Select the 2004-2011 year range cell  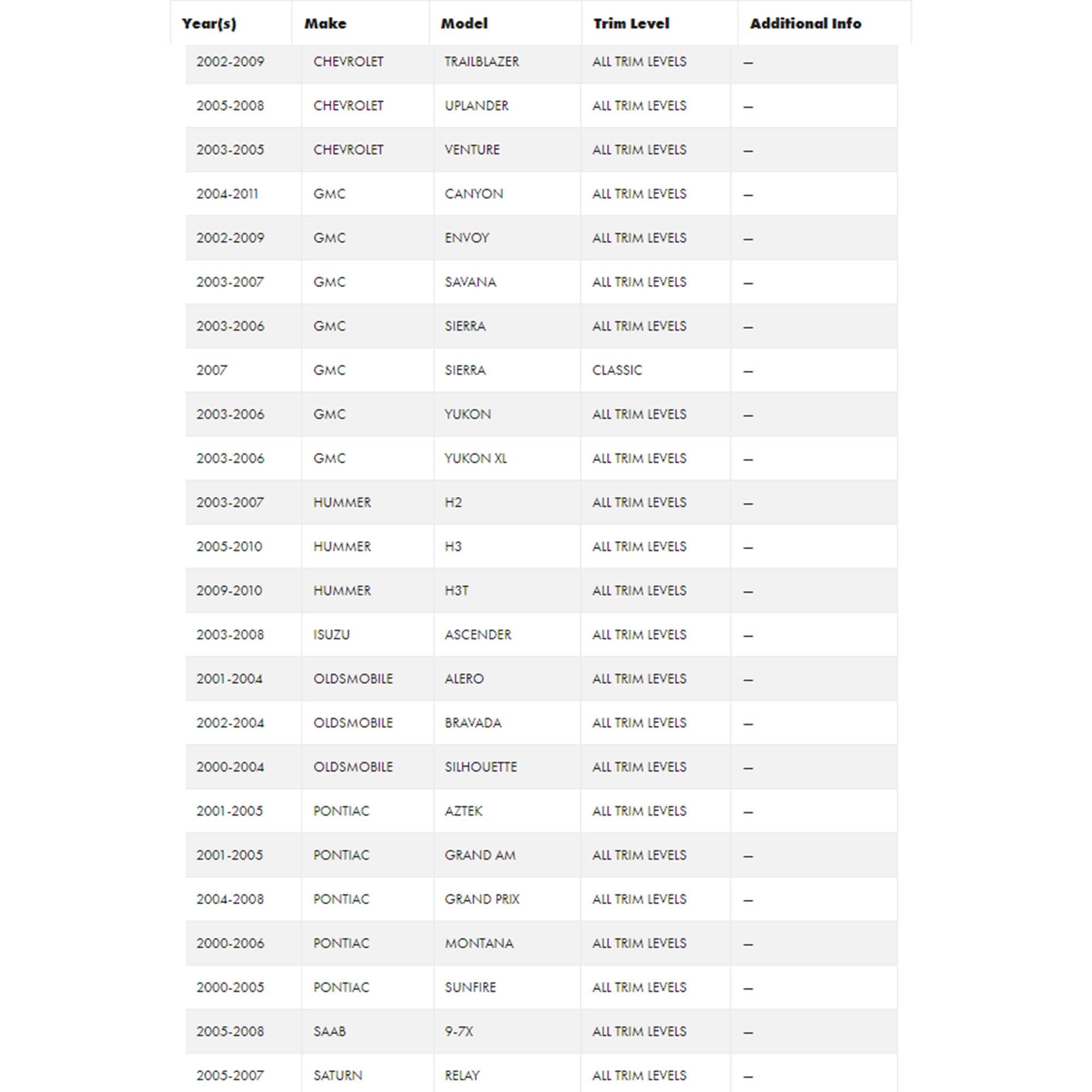pos(227,194)
